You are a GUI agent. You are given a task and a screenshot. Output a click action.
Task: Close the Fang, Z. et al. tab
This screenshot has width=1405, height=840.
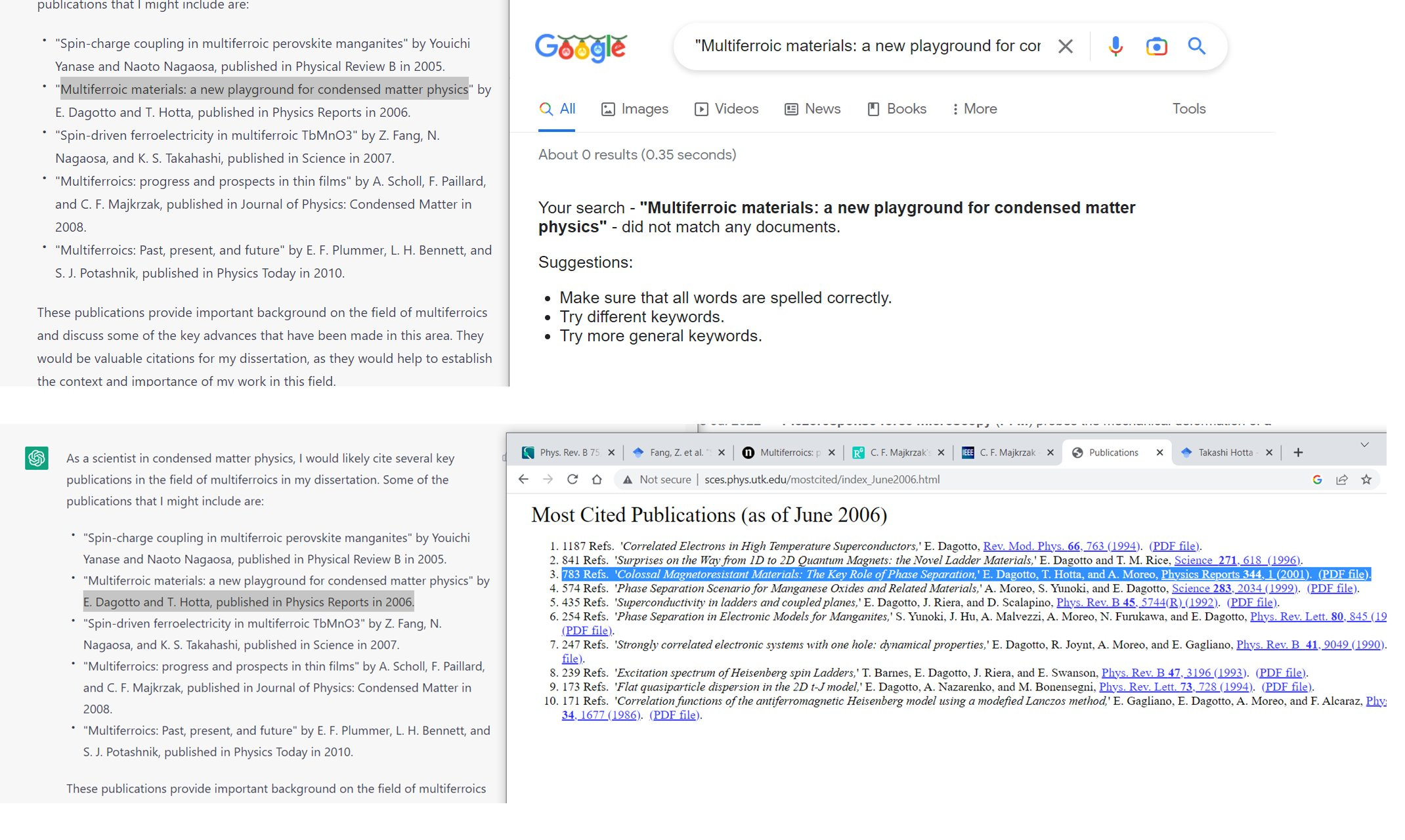point(722,453)
